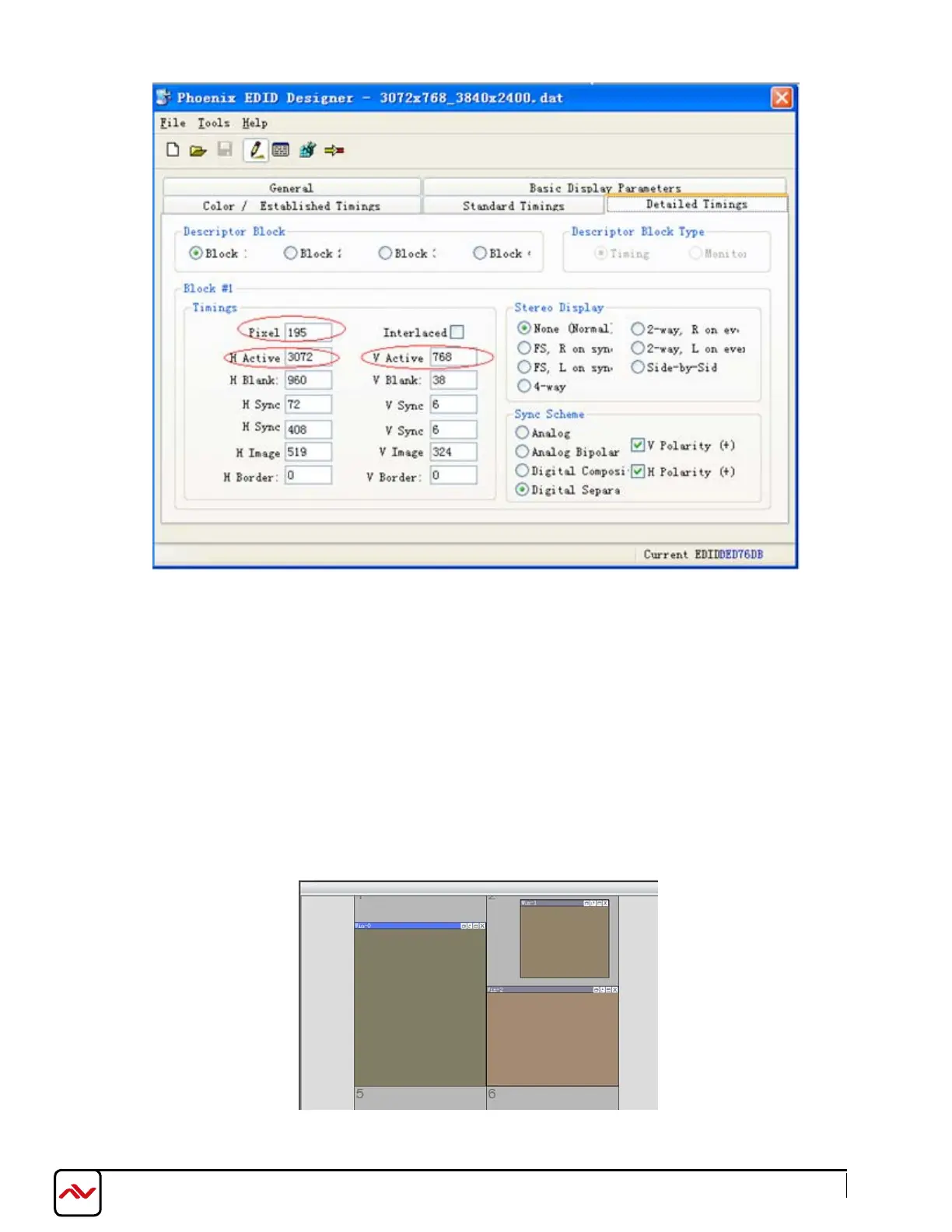The width and height of the screenshot is (952, 1232).
Task: Uncheck the H Polarity (+) checkbox
Action: [638, 471]
